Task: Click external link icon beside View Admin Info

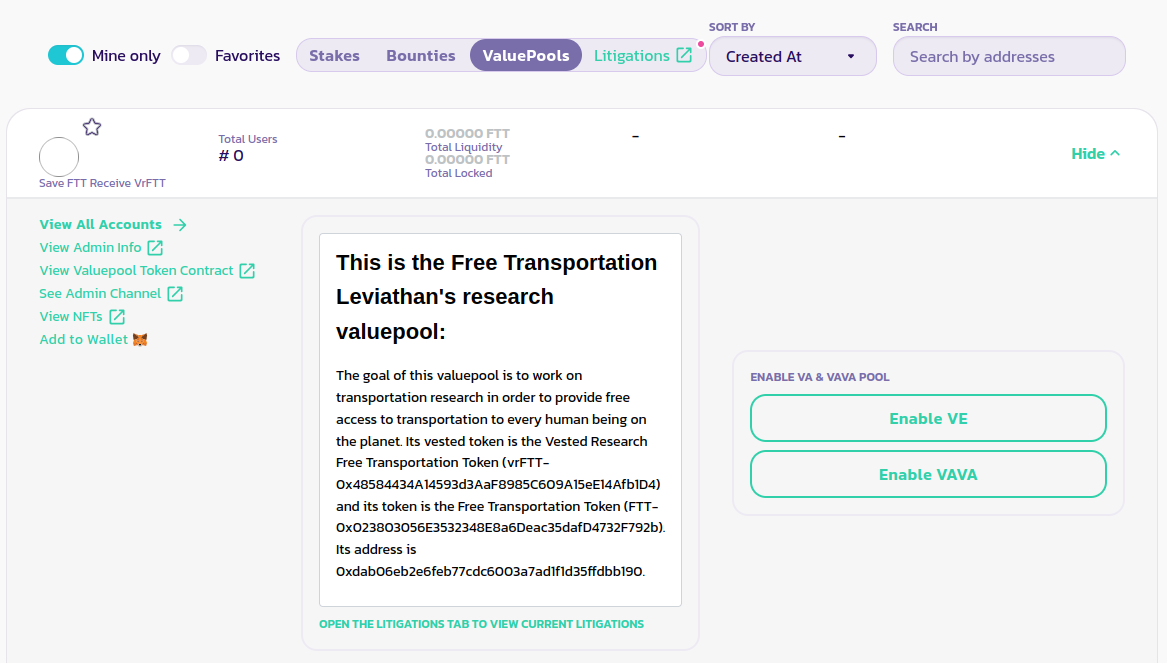Action: [155, 248]
